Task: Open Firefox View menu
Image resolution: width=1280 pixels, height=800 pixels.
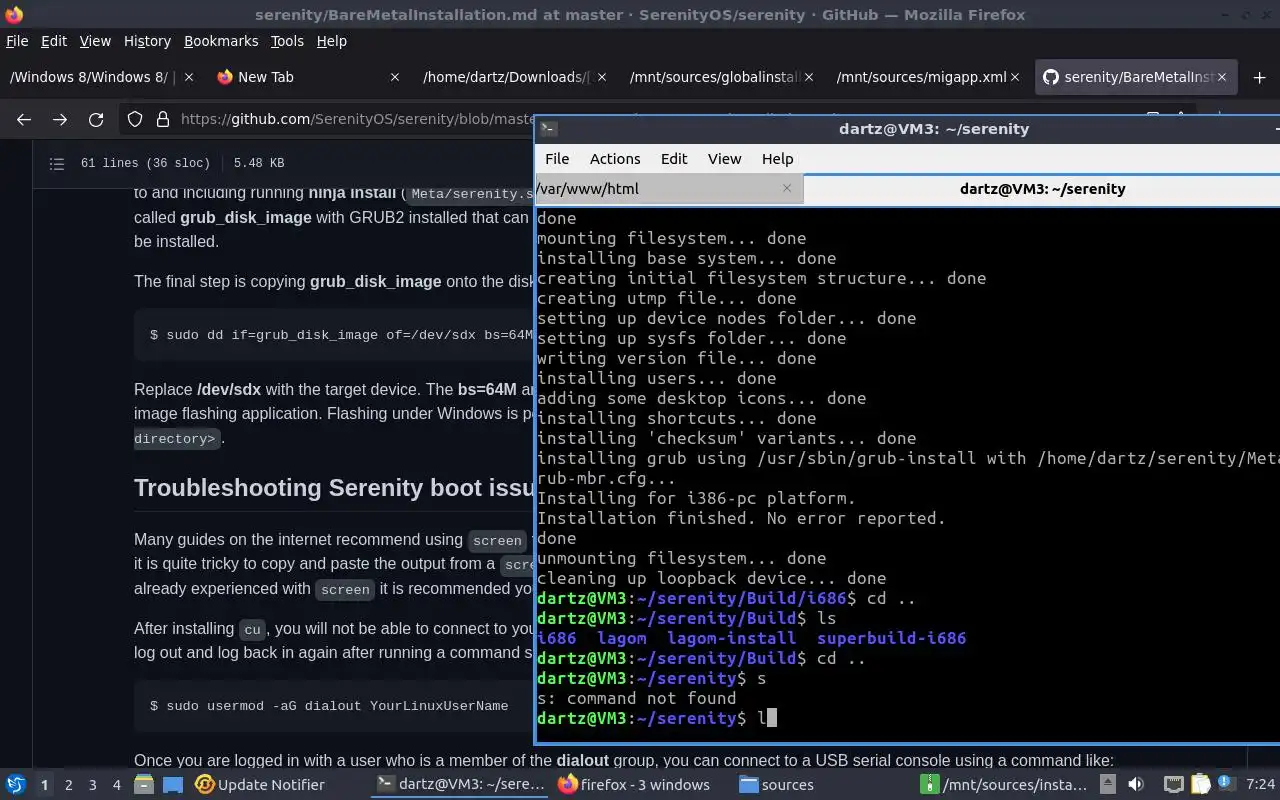Action: click(95, 41)
